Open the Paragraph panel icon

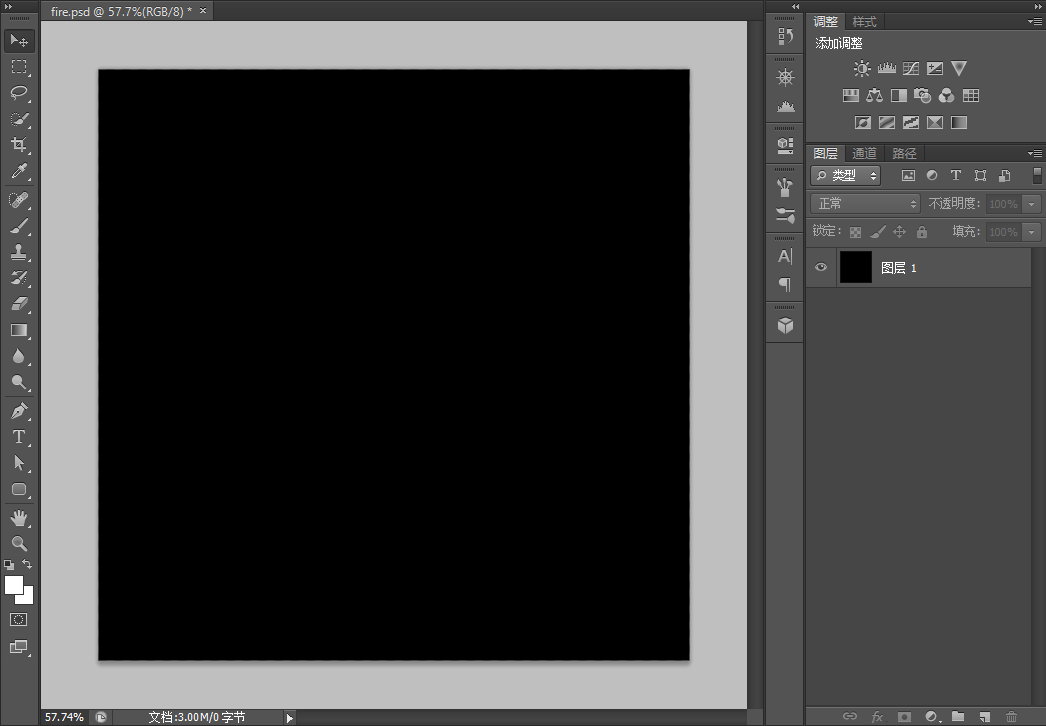(x=785, y=285)
